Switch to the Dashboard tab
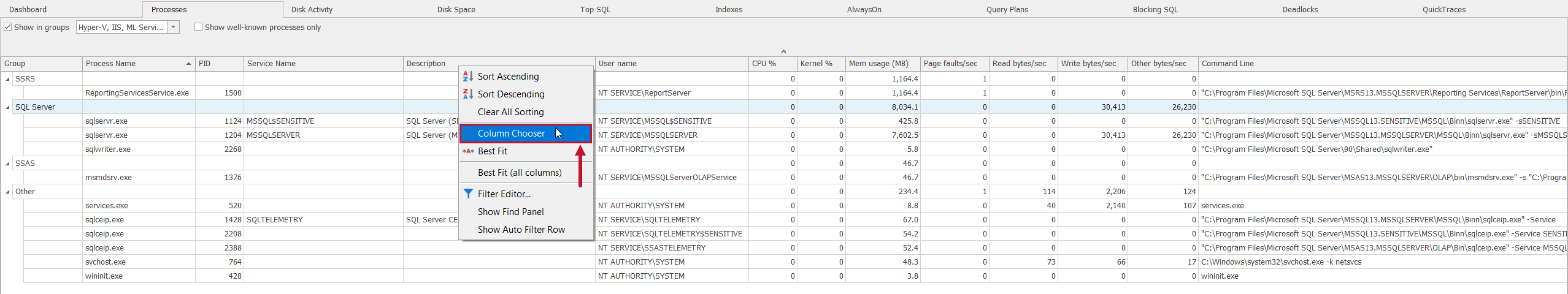This screenshot has height=294, width=1568. [x=28, y=9]
